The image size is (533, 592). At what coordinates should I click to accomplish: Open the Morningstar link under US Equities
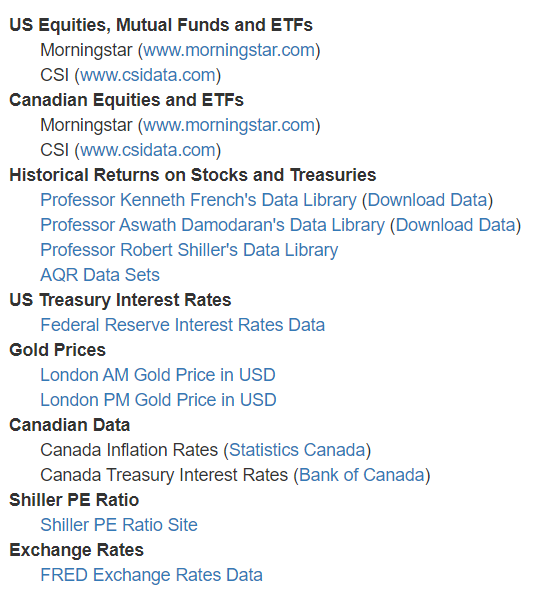pyautogui.click(x=229, y=50)
